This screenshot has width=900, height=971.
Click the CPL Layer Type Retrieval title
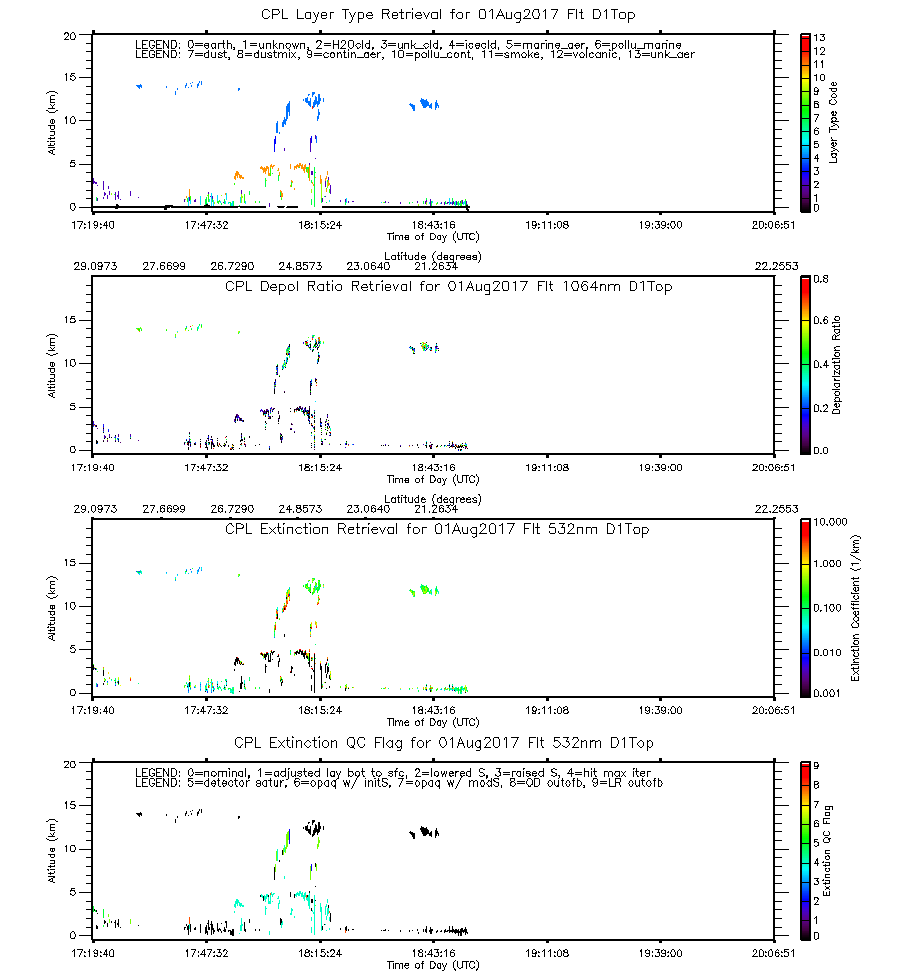[x=448, y=14]
